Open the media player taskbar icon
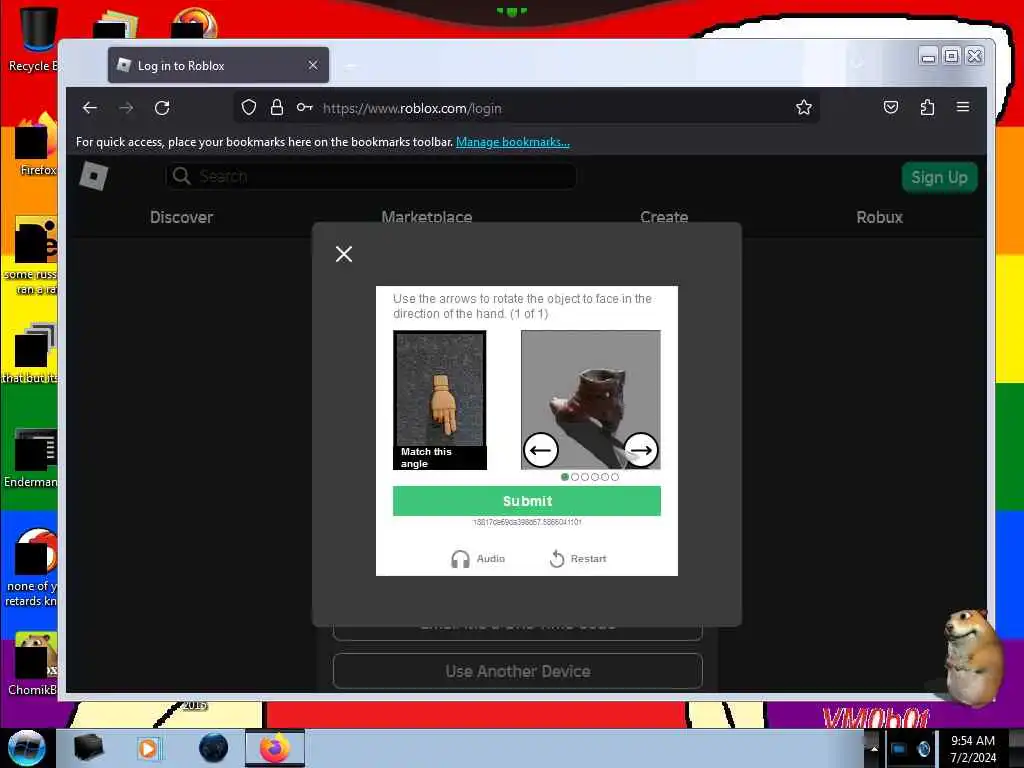Screen dimensions: 1024x768 [148, 748]
